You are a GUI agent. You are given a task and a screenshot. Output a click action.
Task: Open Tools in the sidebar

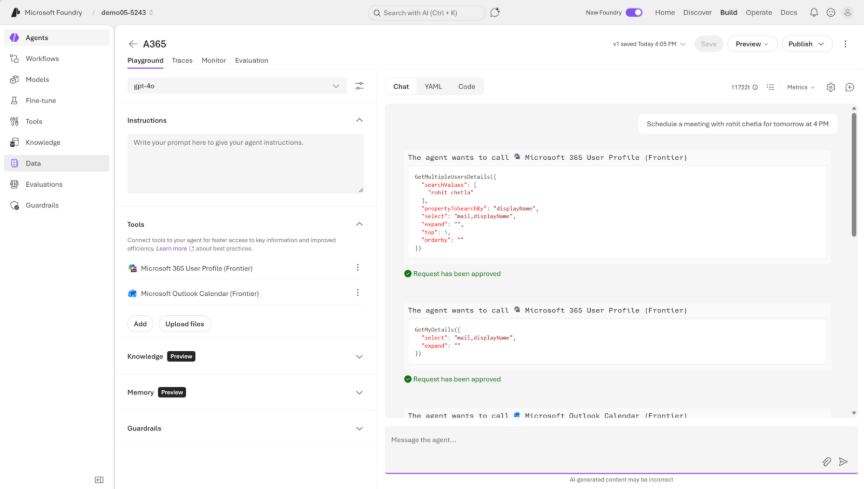(56, 121)
